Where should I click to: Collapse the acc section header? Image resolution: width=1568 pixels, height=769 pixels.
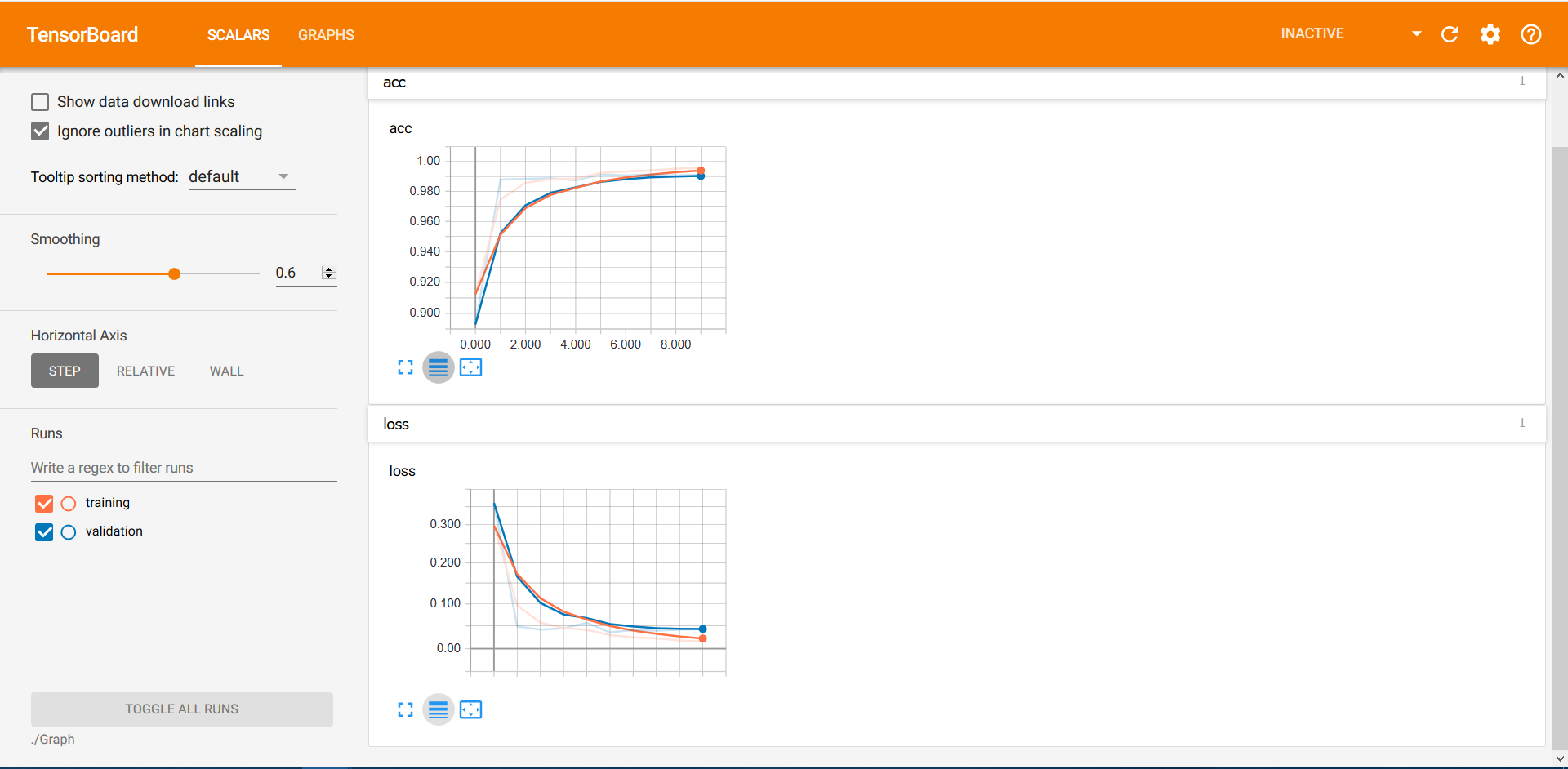(956, 82)
